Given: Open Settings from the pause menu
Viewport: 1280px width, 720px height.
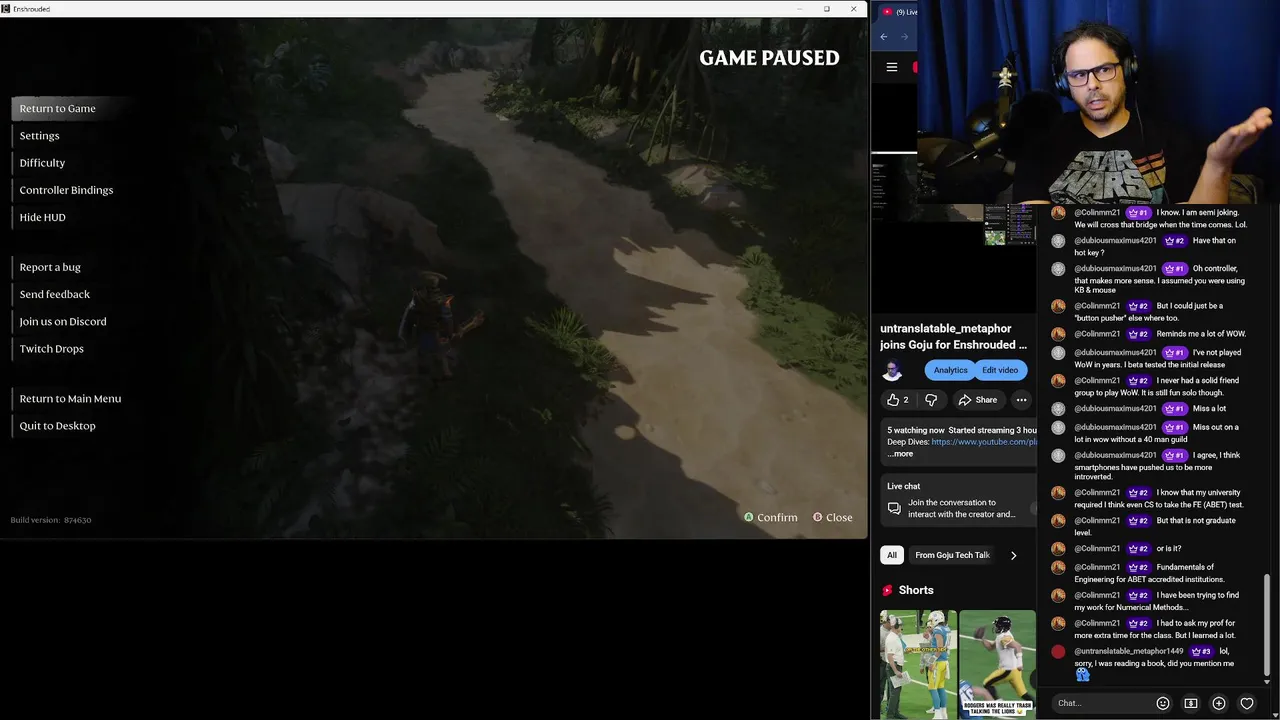Looking at the screenshot, I should 40,136.
